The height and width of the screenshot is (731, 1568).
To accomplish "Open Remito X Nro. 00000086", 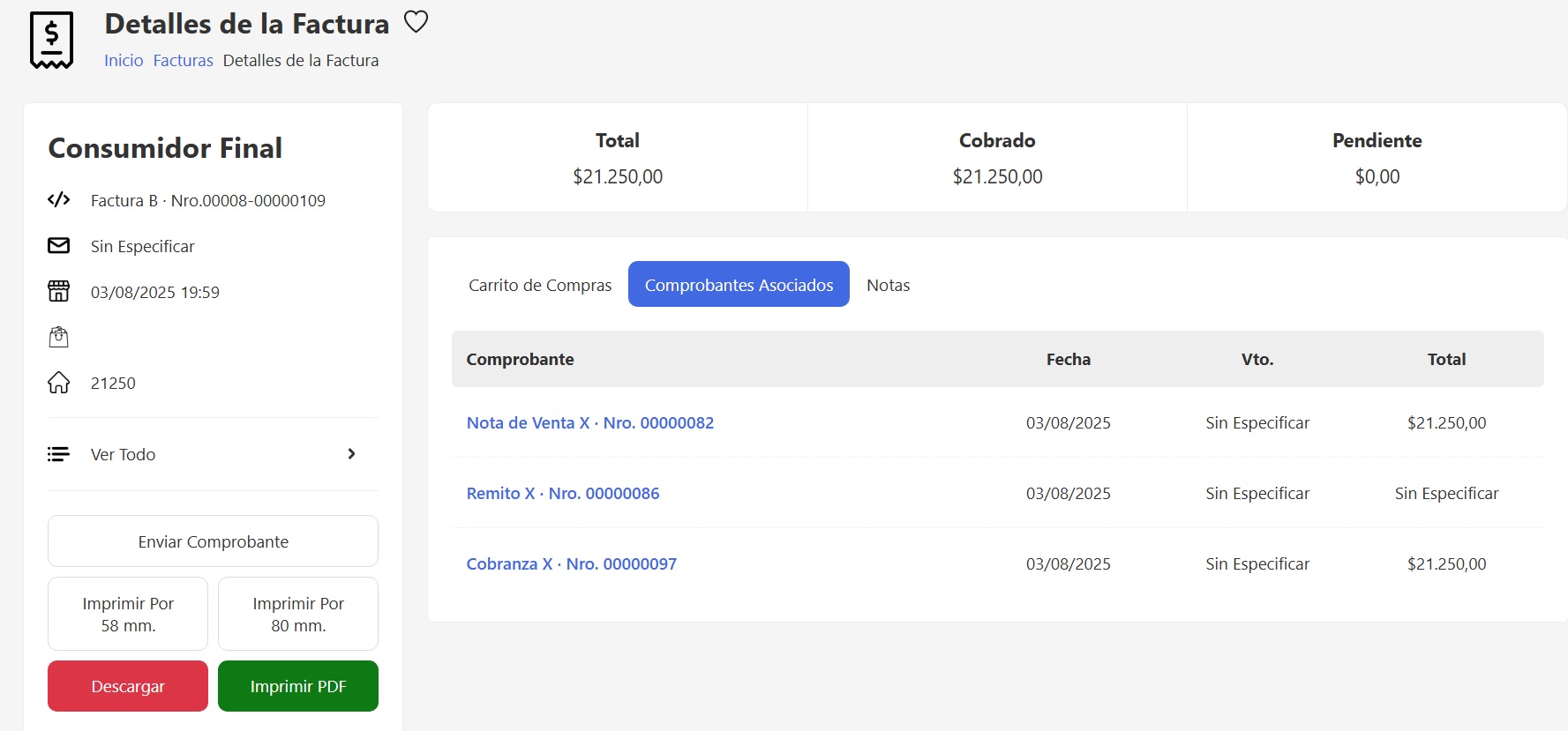I will pos(562,494).
